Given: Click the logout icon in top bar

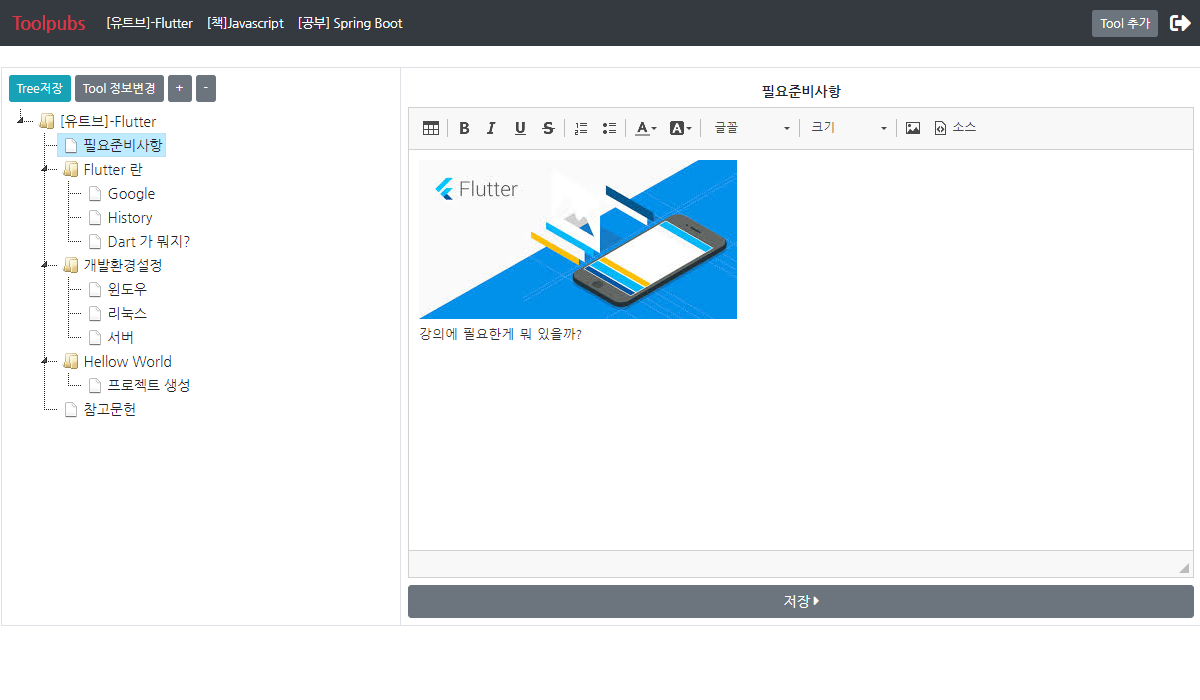Looking at the screenshot, I should tap(1180, 23).
